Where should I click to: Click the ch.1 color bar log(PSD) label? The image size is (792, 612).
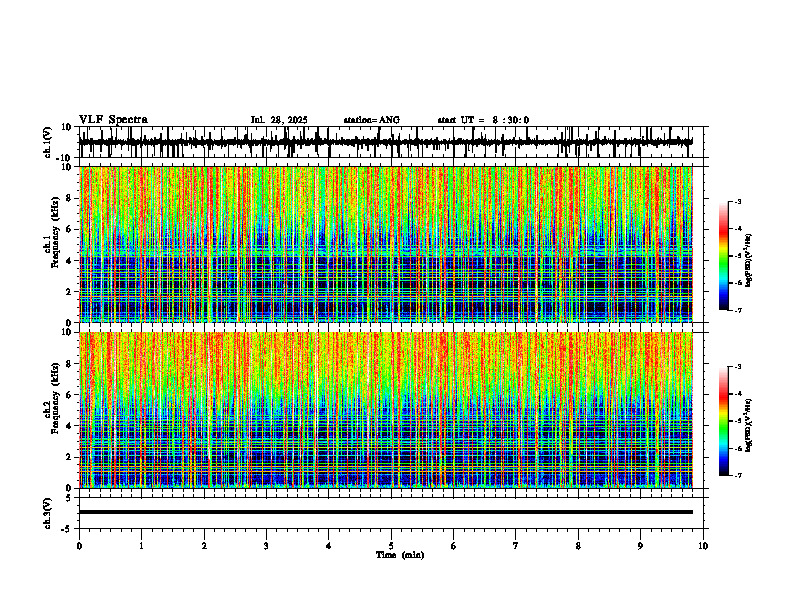coord(749,261)
